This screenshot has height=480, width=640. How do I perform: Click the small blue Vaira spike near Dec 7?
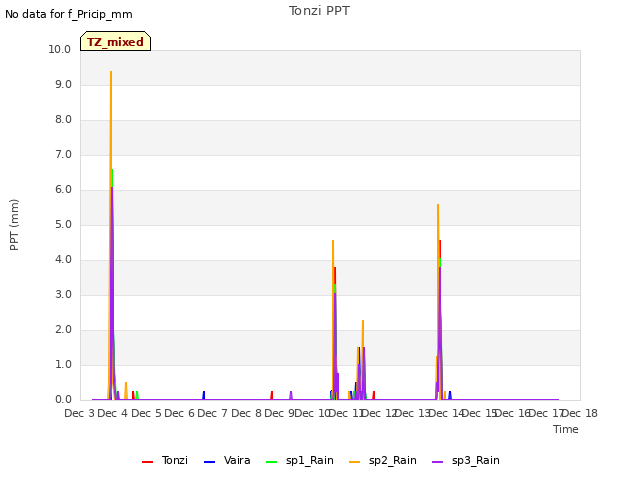point(204,395)
